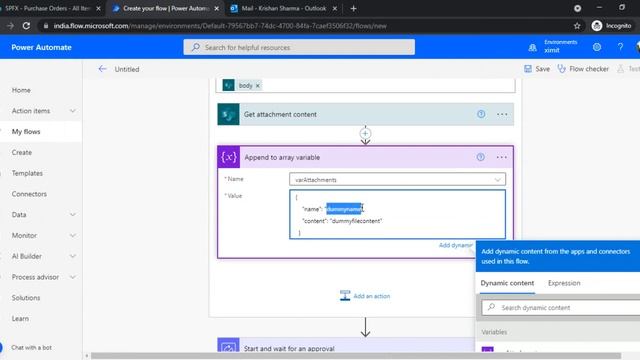This screenshot has height=360, width=640.
Task: Open Learn in the sidebar
Action: tap(20, 318)
